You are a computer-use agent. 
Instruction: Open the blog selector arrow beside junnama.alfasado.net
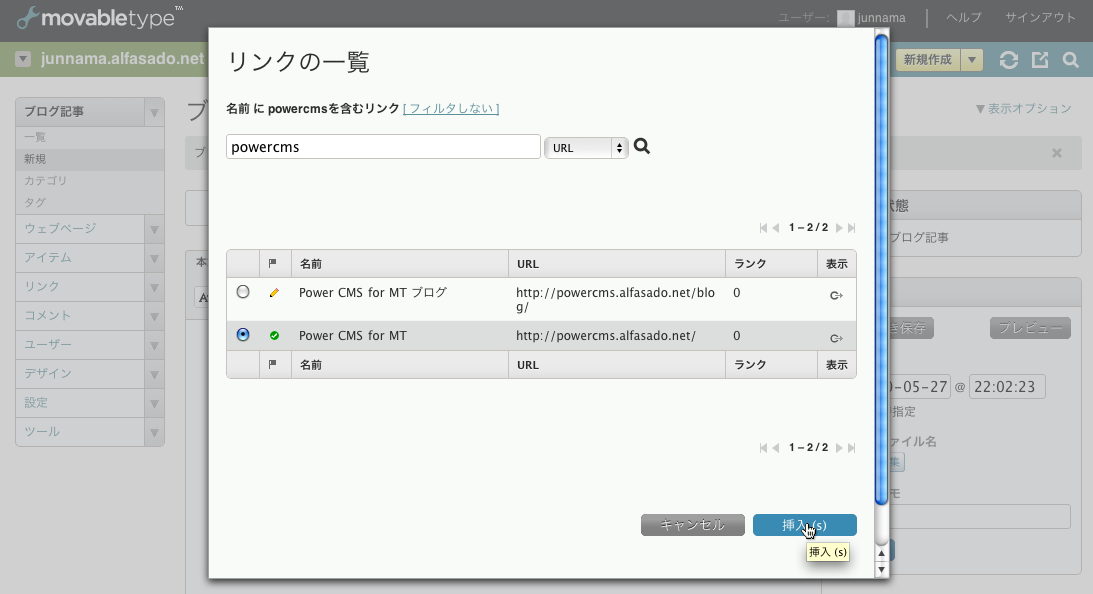pos(23,59)
